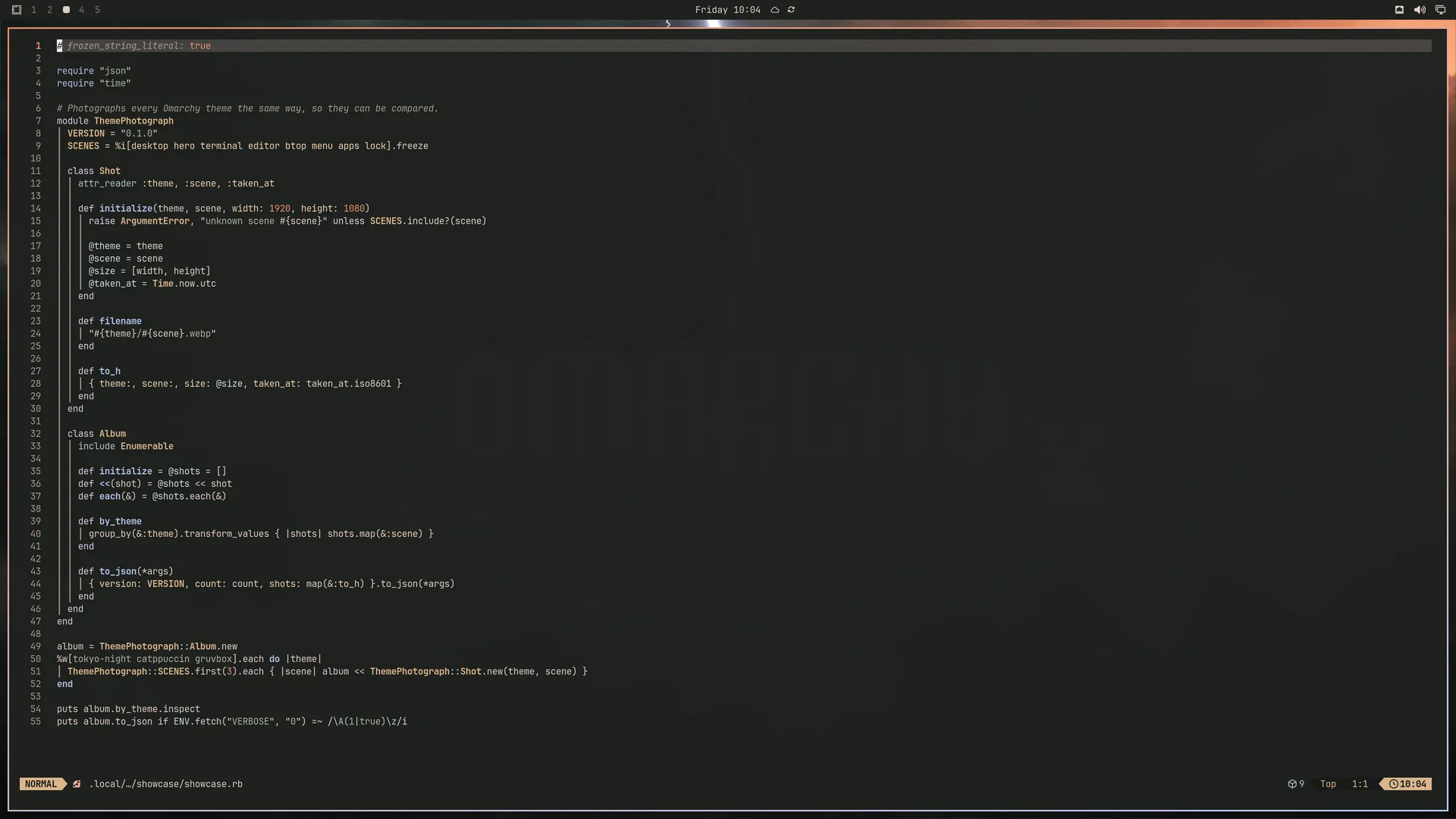Click the Friday 10:04 clock
The height and width of the screenshot is (819, 1456).
tap(727, 10)
